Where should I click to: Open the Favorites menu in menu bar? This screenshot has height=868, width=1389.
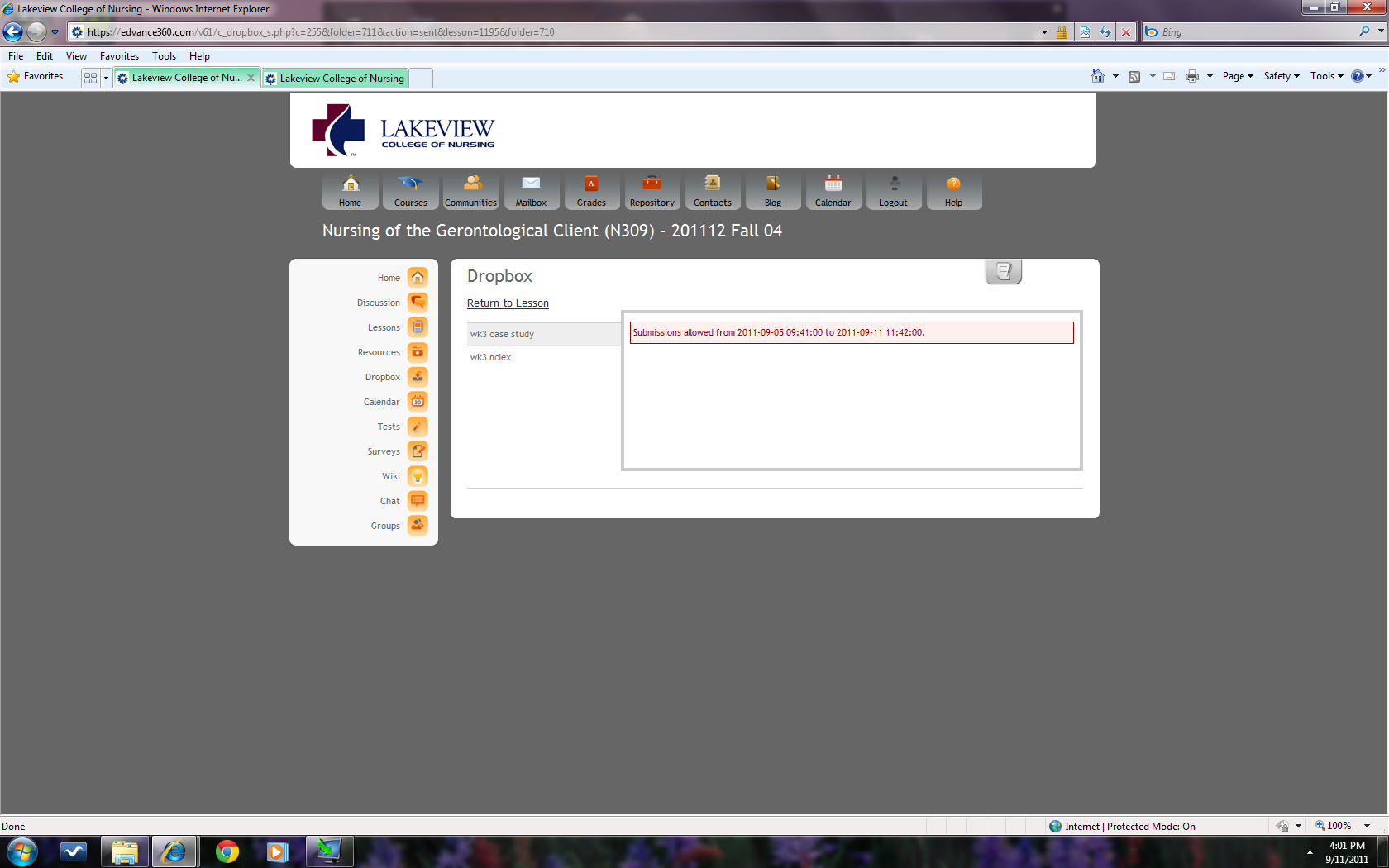[119, 56]
